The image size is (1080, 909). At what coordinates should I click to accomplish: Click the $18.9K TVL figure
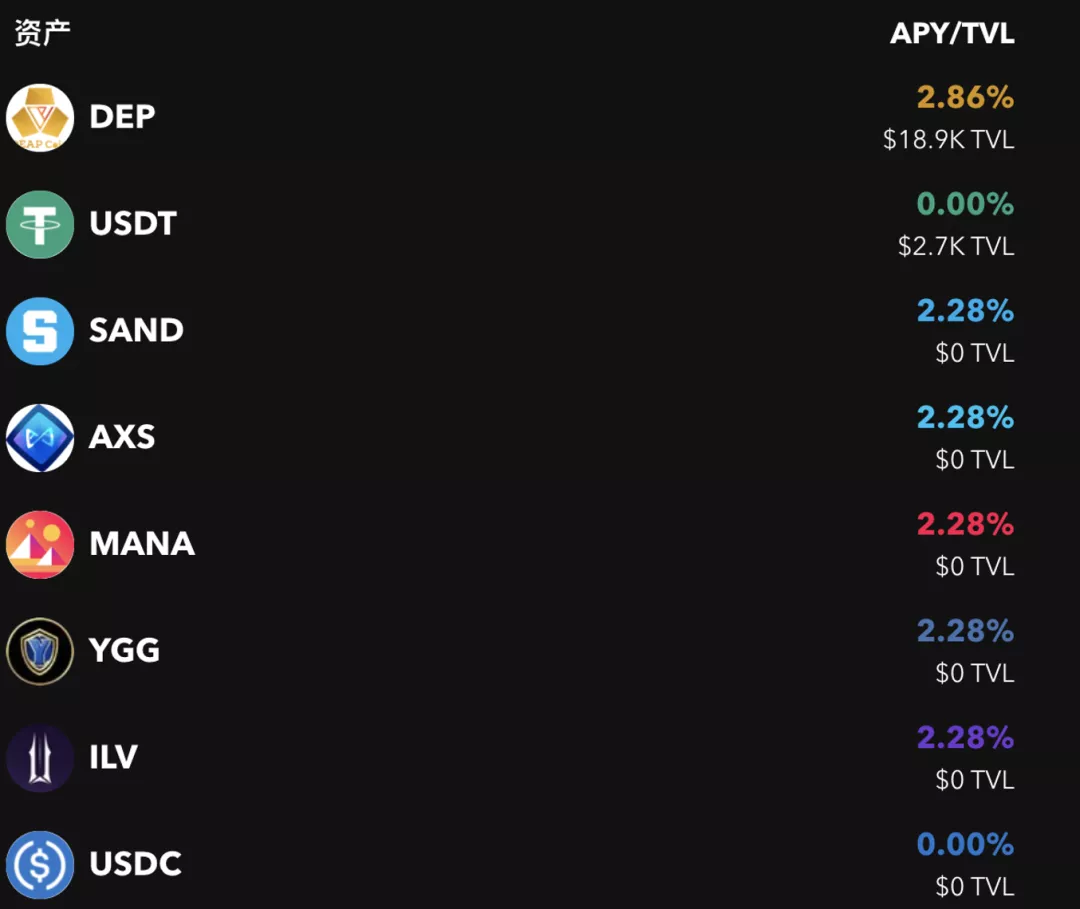(948, 140)
